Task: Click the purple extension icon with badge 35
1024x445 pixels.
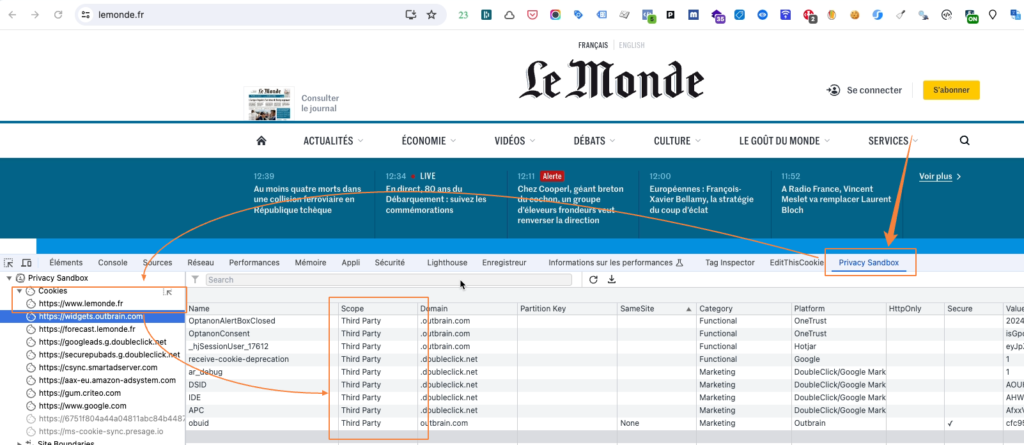Action: [718, 16]
